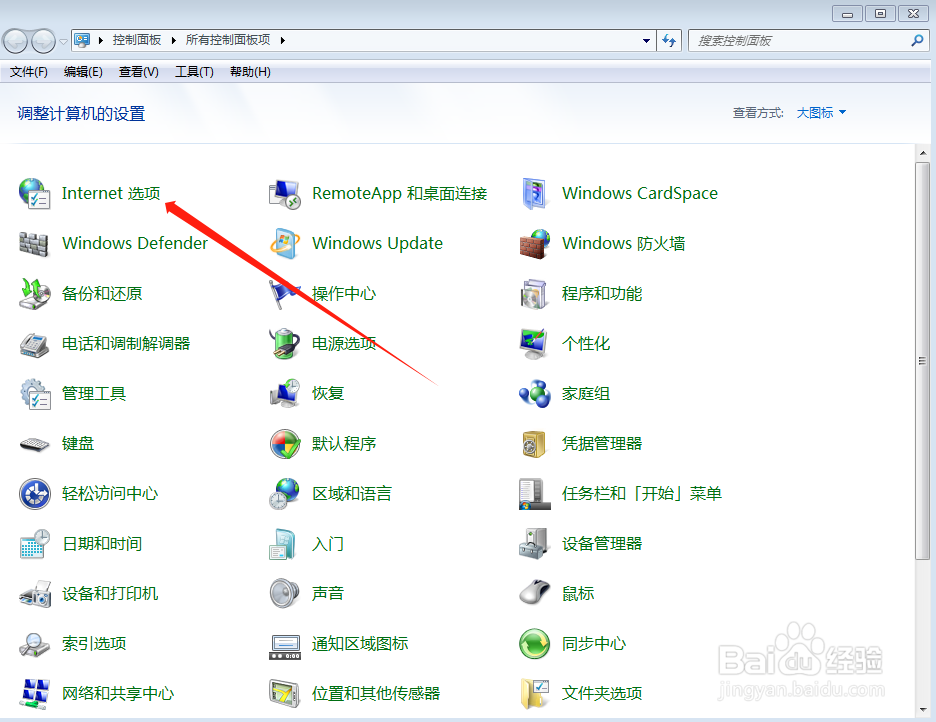
Task: Open recent pages dropdown beside forward button
Action: pos(63,42)
